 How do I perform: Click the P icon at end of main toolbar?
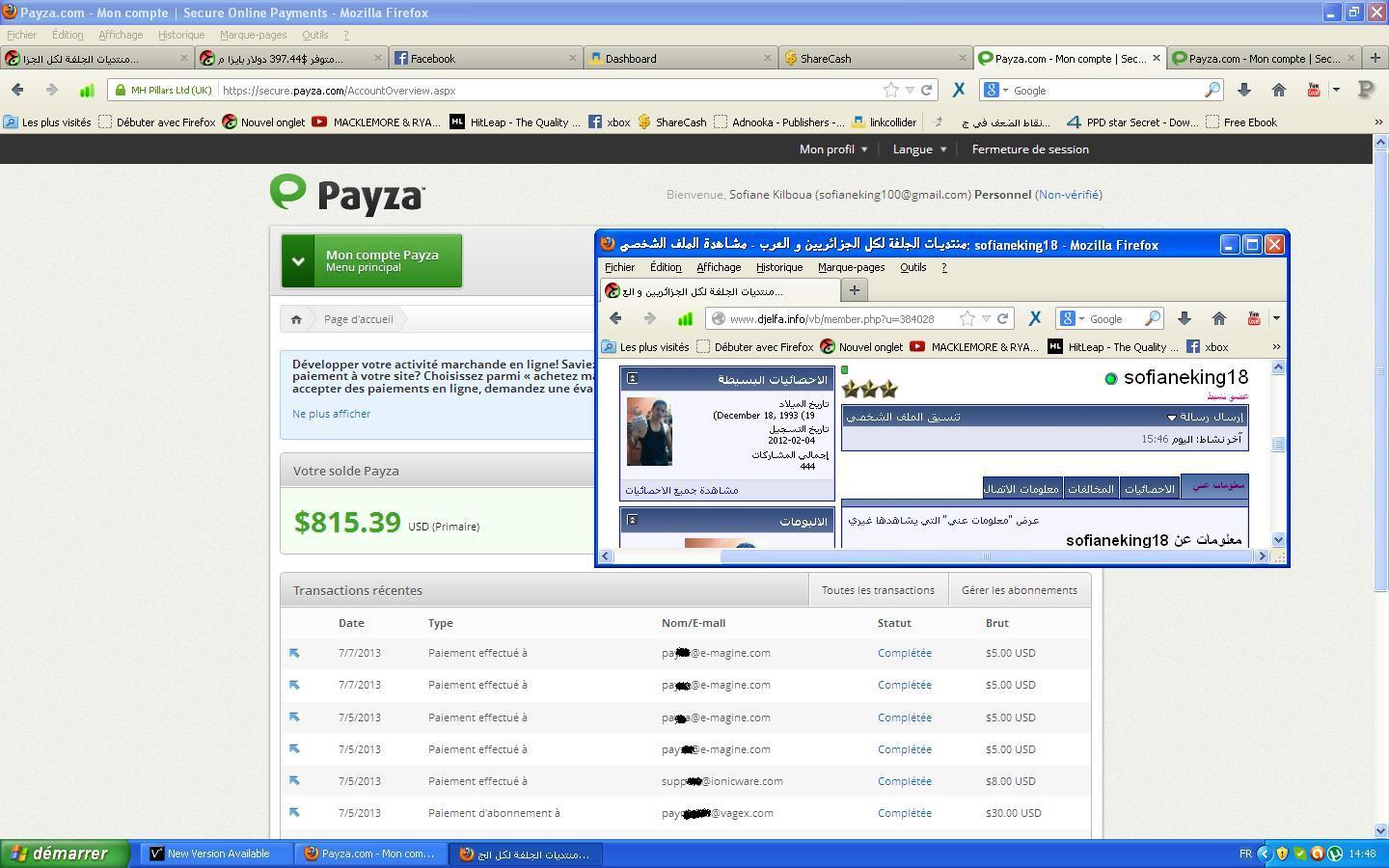click(1366, 90)
